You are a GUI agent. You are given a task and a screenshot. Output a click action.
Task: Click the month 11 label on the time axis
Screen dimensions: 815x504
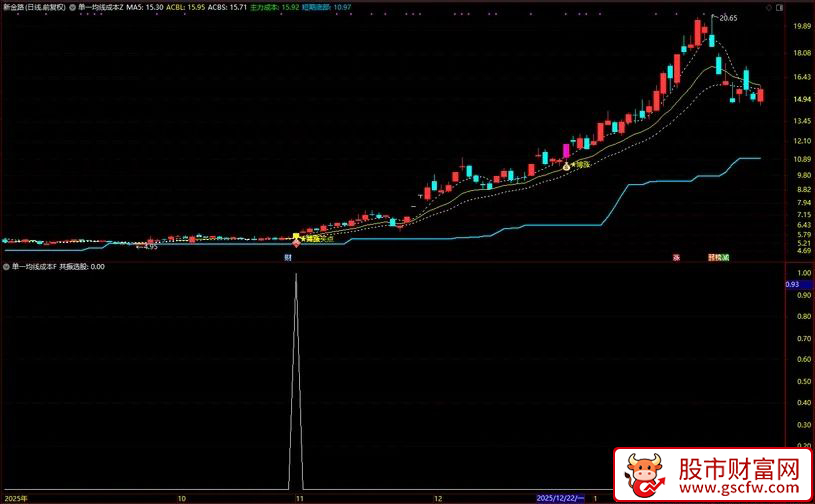click(x=299, y=499)
